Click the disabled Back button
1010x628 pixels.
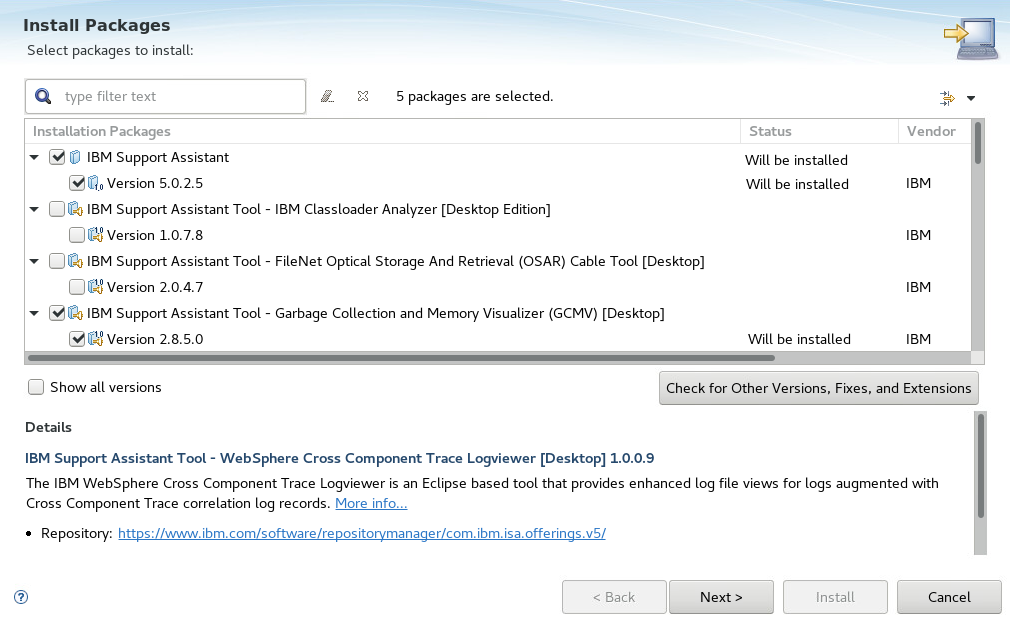tap(614, 597)
